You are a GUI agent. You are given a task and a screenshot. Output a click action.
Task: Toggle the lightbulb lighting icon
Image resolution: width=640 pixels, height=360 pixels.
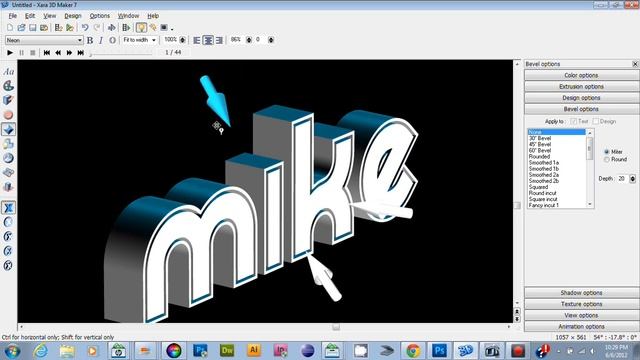(x=141, y=28)
